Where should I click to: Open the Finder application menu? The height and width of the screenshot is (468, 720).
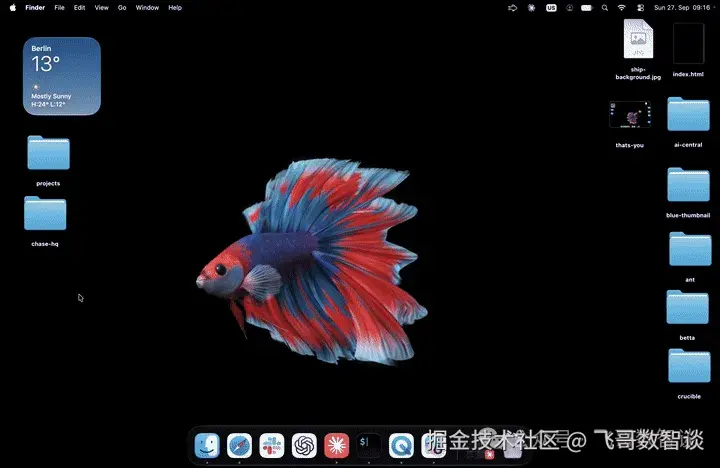35,8
